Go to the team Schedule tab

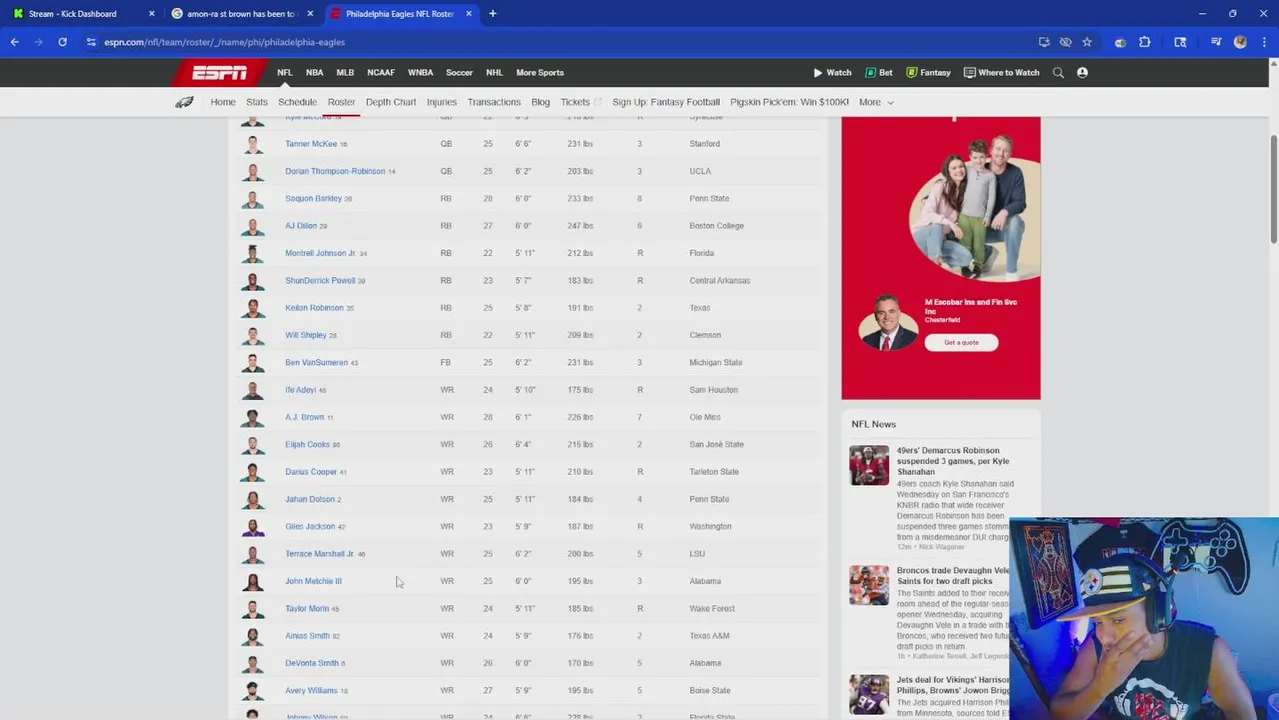pyautogui.click(x=297, y=102)
